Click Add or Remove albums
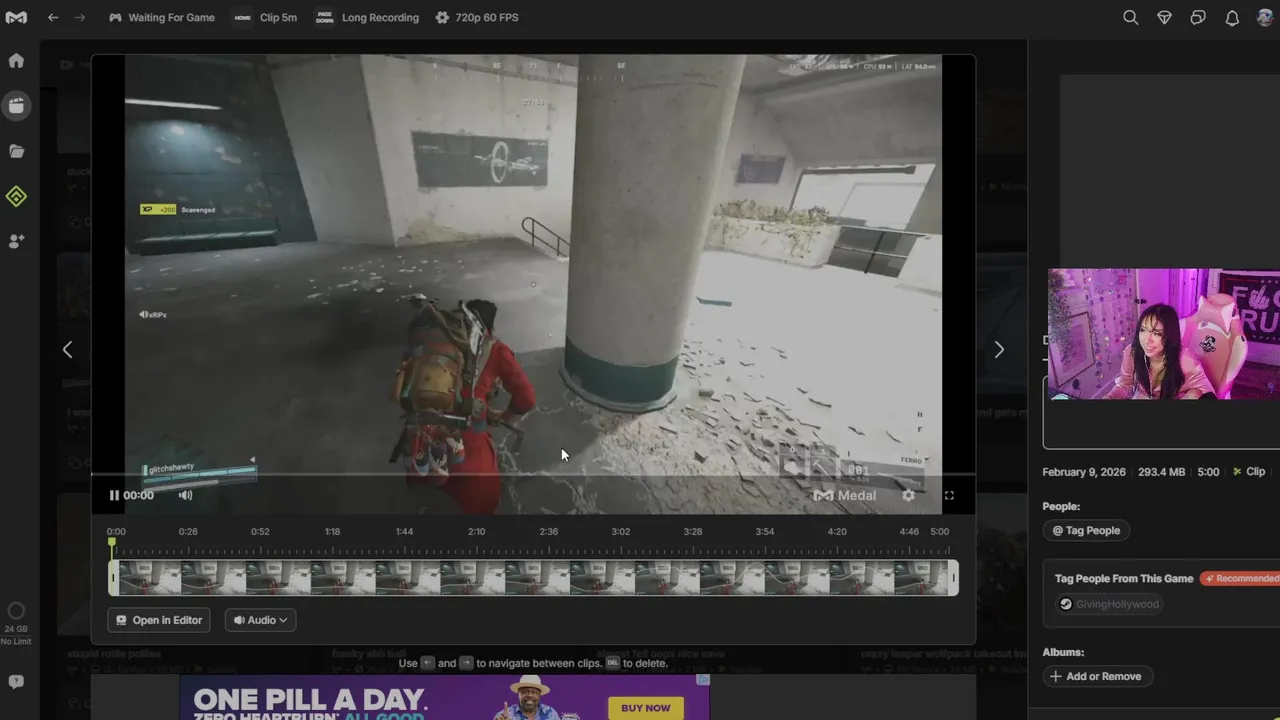Screen dimensions: 1280x720 (1097, 677)
